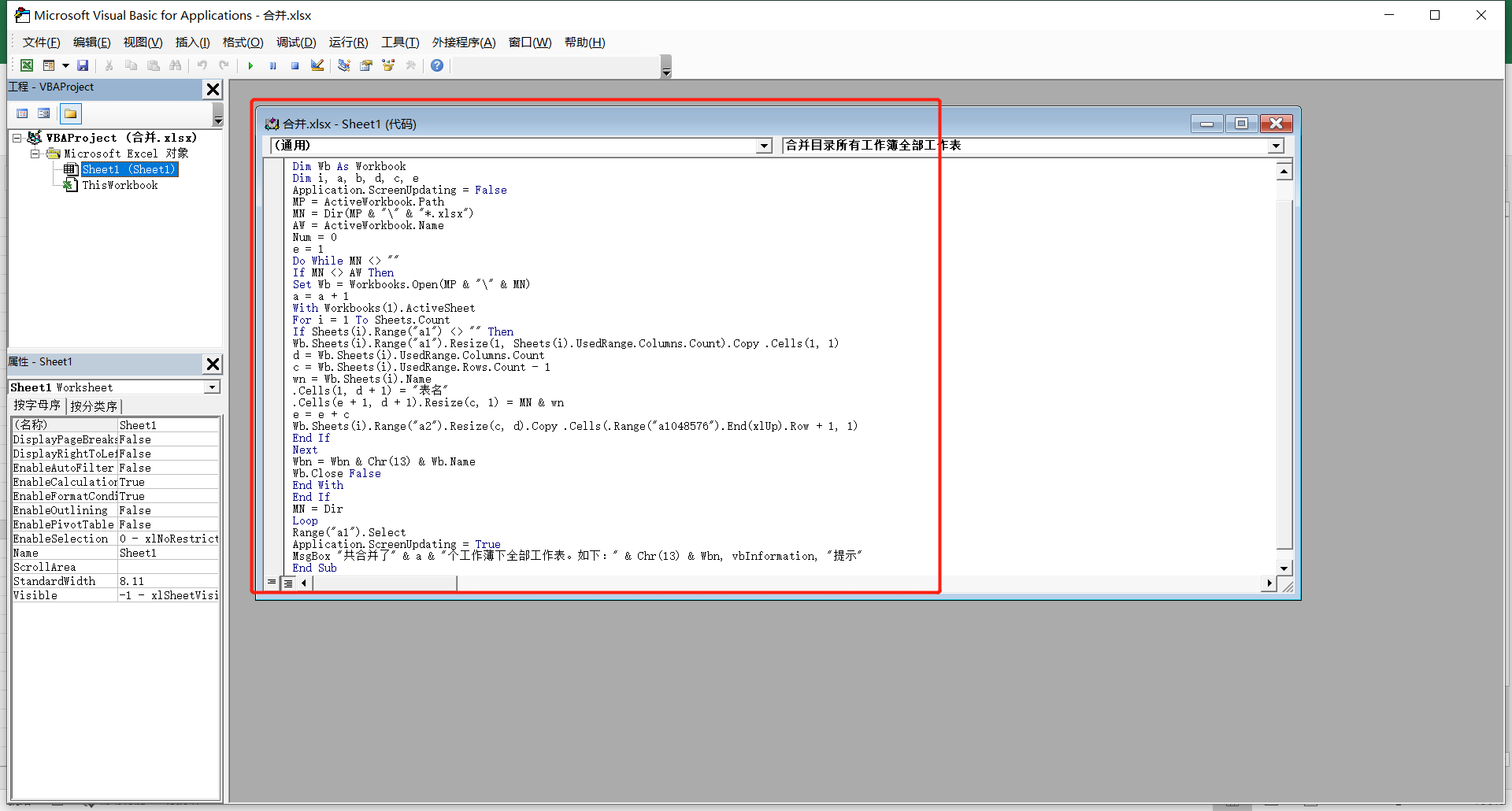Save the project with the floppy disk icon

click(83, 65)
